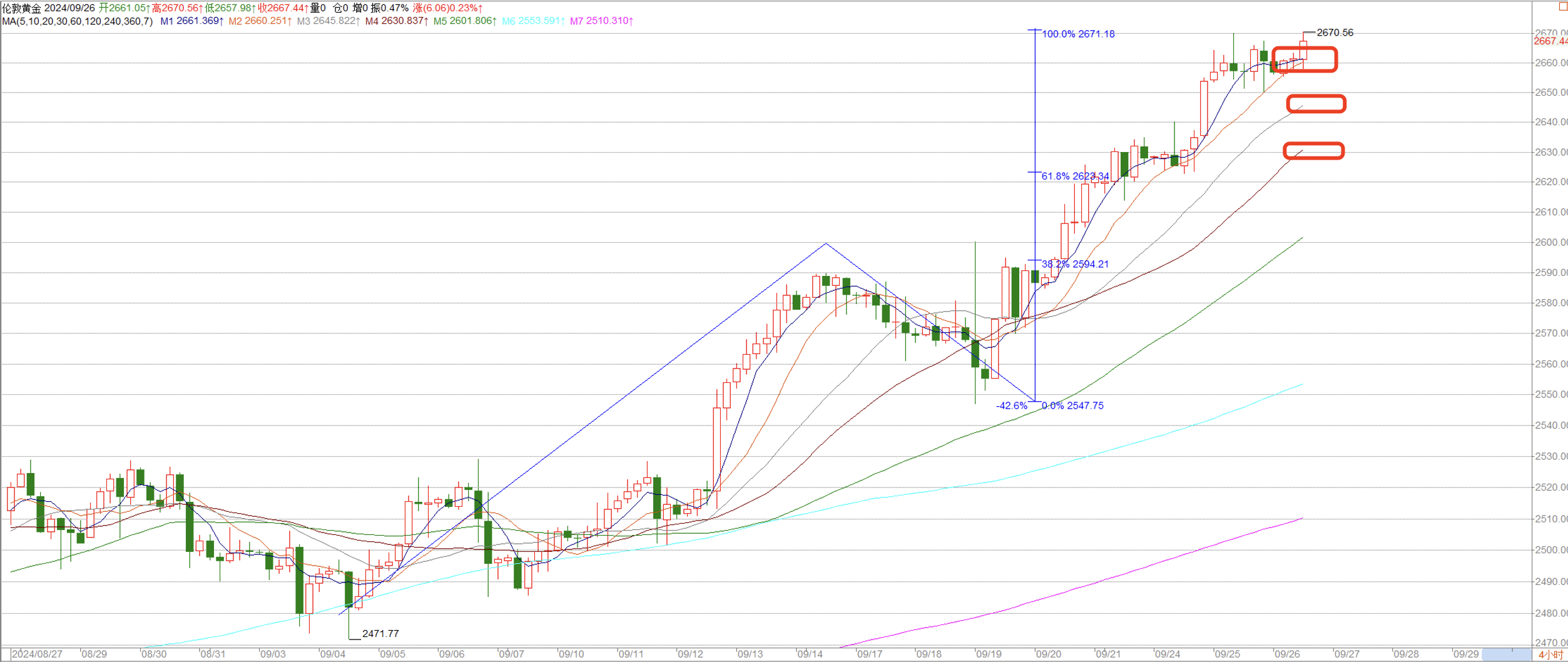The width and height of the screenshot is (1568, 662).
Task: Click the M4 2630.837 moving average value
Action: 397,21
